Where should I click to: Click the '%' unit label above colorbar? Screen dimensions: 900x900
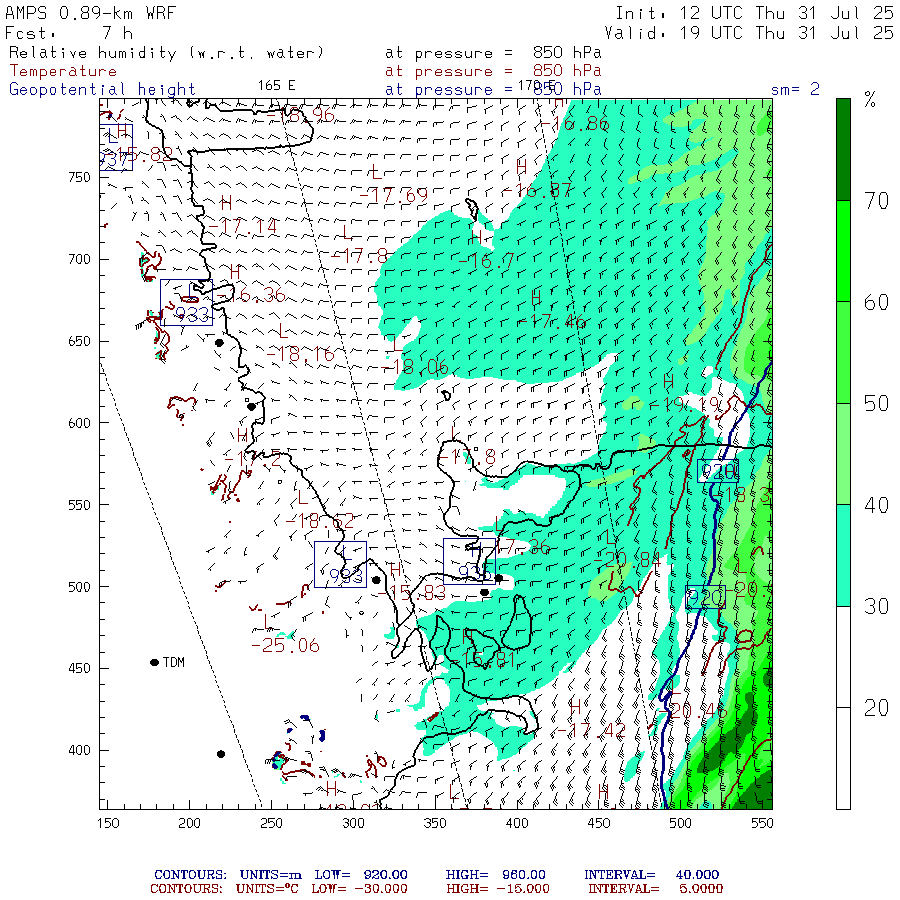point(870,100)
